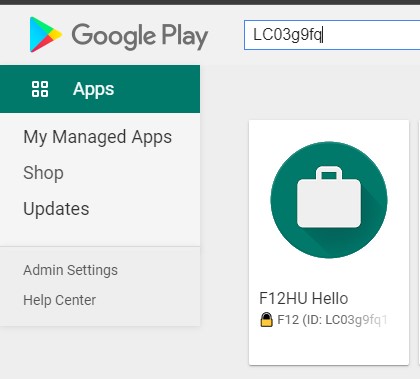Click empty space right of the search text
Image resolution: width=420 pixels, height=379 pixels.
coord(370,35)
